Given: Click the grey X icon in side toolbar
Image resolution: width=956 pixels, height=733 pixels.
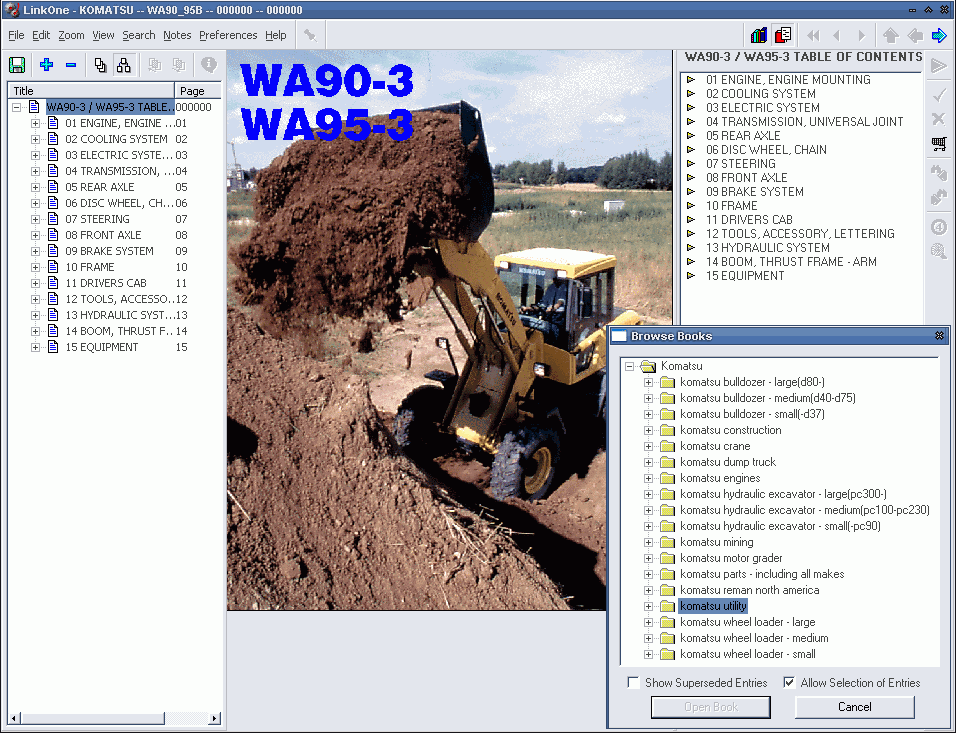Looking at the screenshot, I should pos(939,118).
